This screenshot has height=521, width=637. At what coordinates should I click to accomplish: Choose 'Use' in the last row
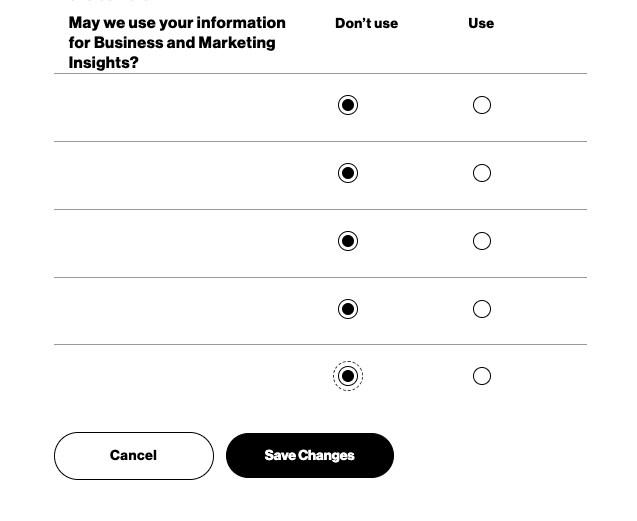pyautogui.click(x=482, y=376)
